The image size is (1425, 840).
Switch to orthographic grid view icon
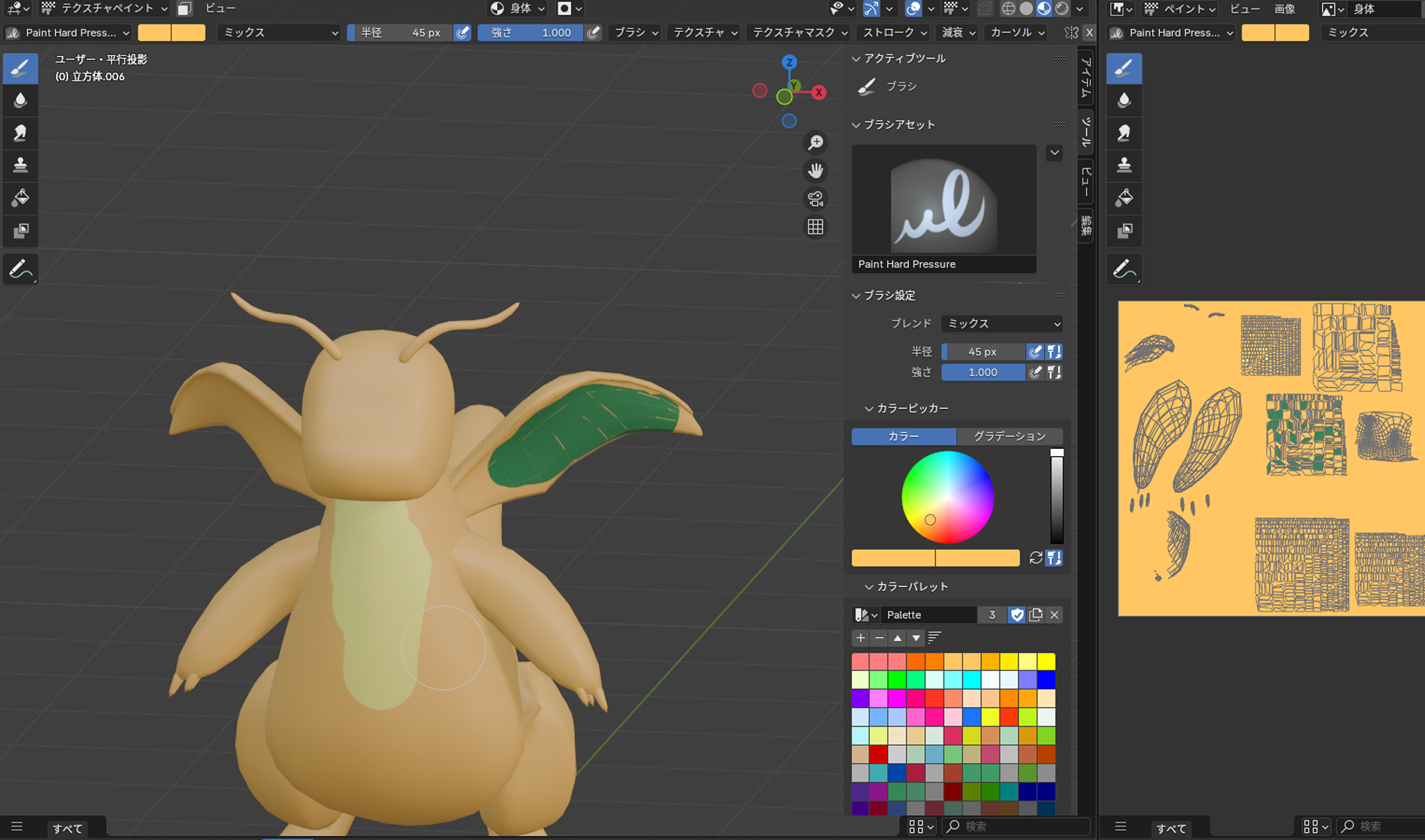816,227
